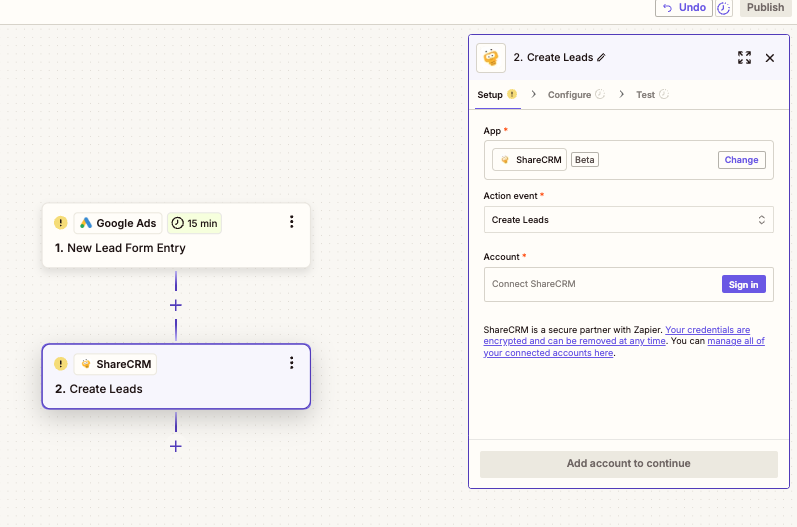Expand the step panel to full screen
The image size is (797, 527).
pyautogui.click(x=744, y=57)
